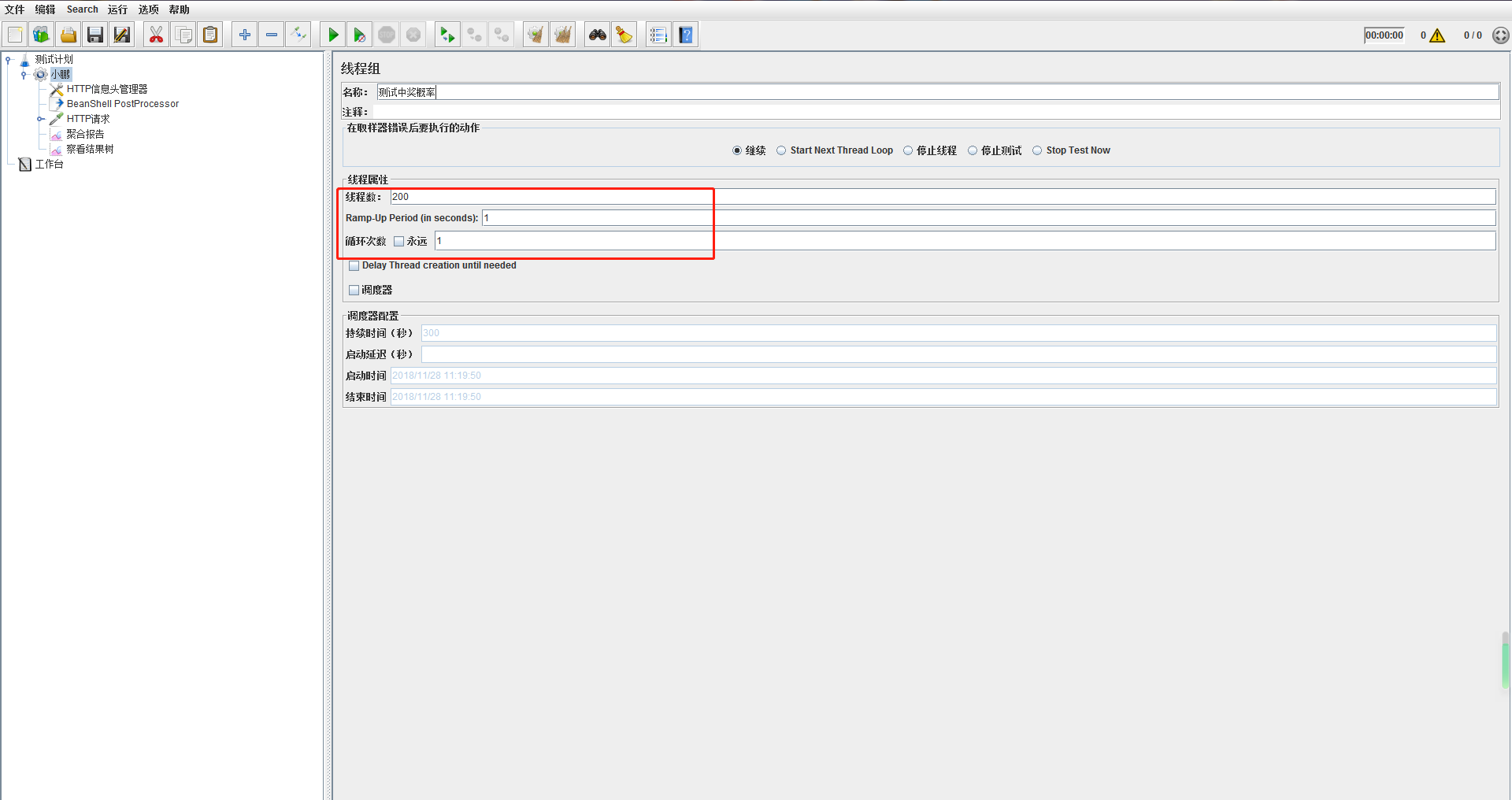Click the Open folder icon in toolbar
This screenshot has height=800, width=1512.
pyautogui.click(x=69, y=35)
